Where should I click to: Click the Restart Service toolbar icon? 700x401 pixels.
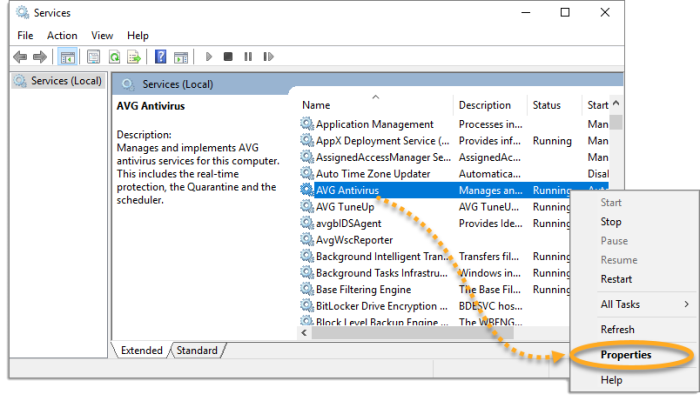pyautogui.click(x=268, y=57)
